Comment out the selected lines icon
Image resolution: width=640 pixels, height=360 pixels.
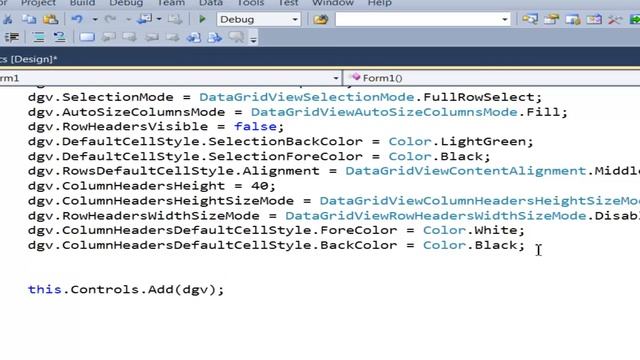[x=39, y=38]
